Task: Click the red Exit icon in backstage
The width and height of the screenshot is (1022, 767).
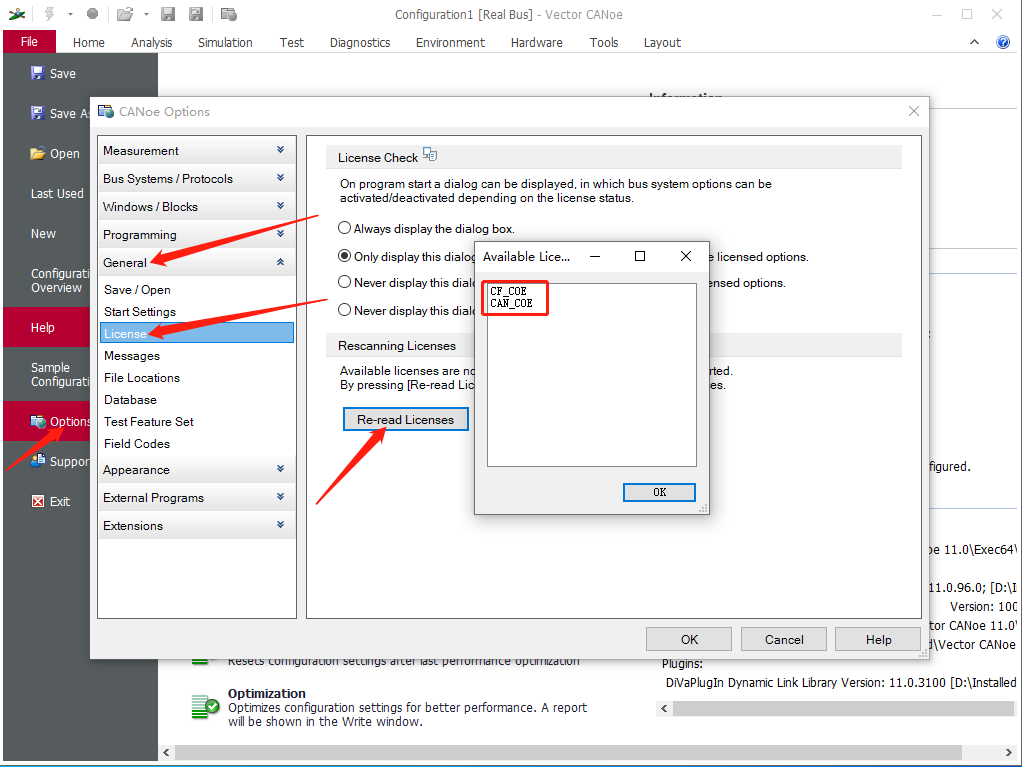Action: click(38, 501)
